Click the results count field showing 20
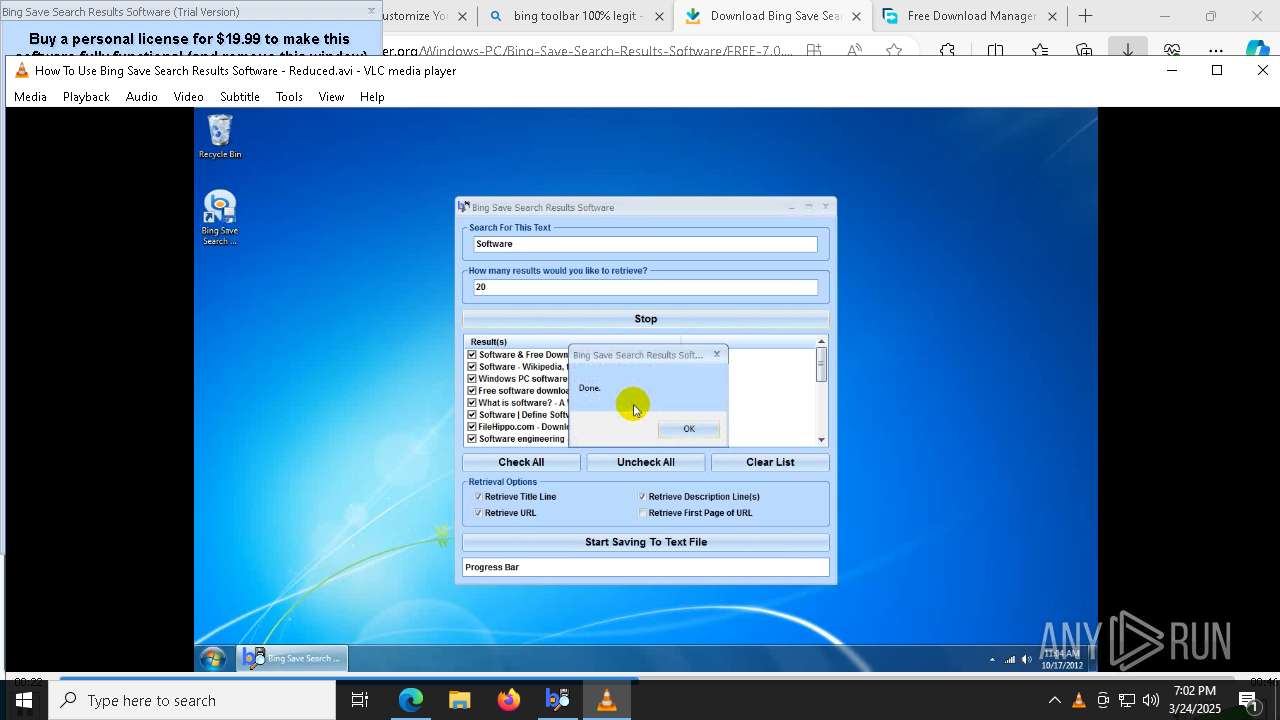This screenshot has height=720, width=1280. point(645,287)
